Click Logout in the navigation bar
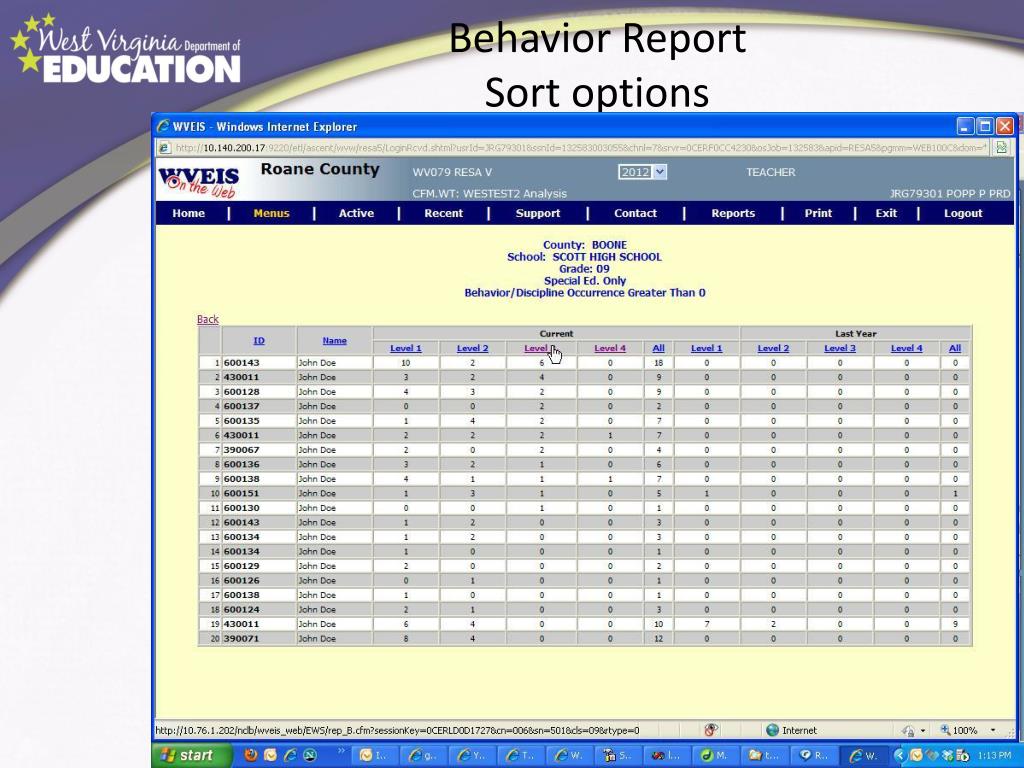This screenshot has width=1024, height=768. coord(963,214)
